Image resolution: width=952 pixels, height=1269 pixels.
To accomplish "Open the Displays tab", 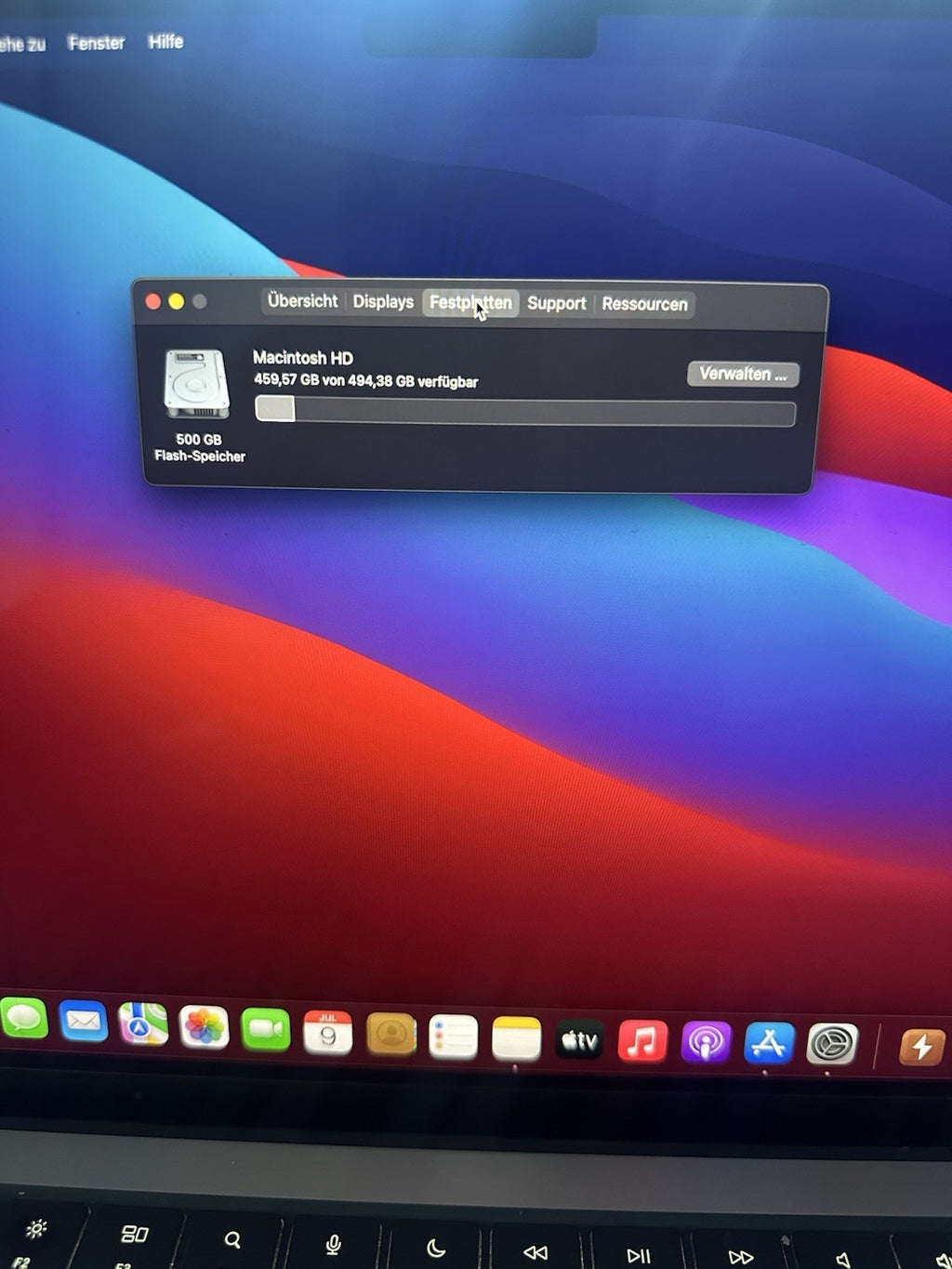I will tap(383, 302).
